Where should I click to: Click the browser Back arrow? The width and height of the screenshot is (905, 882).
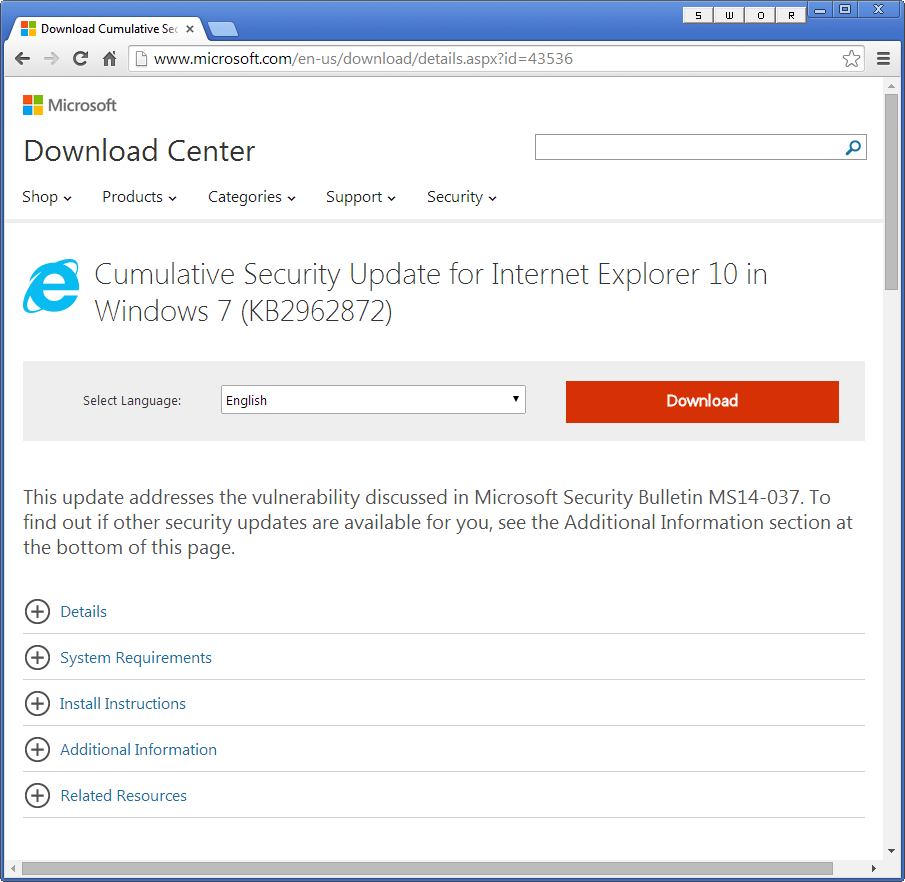22,59
